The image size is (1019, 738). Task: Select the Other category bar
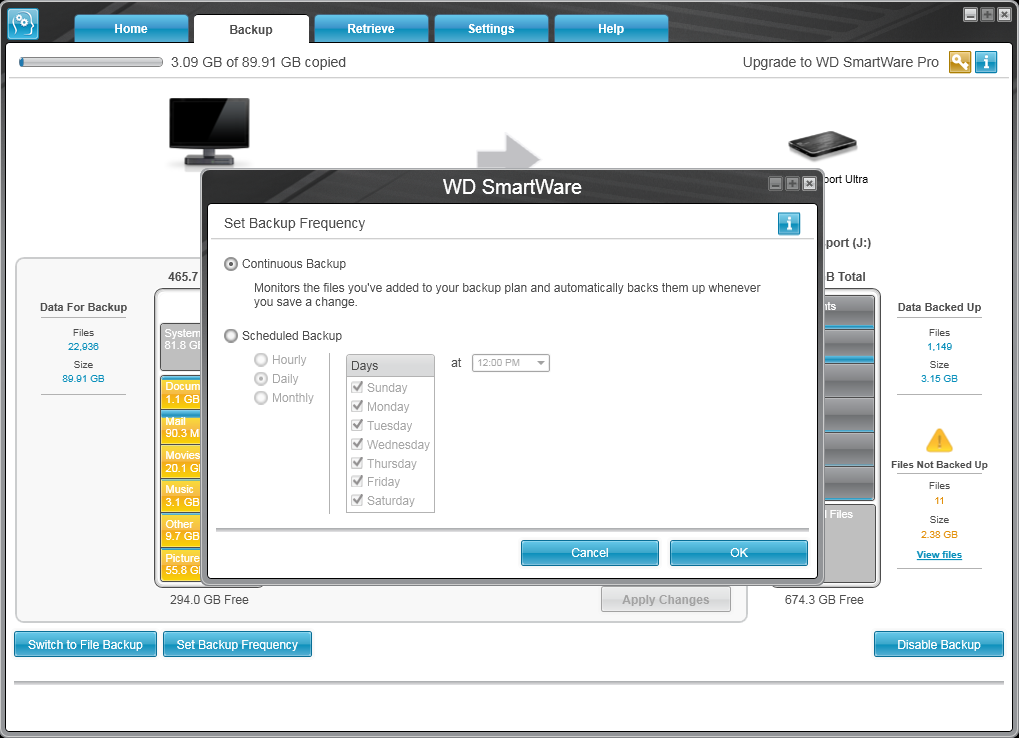tap(181, 530)
